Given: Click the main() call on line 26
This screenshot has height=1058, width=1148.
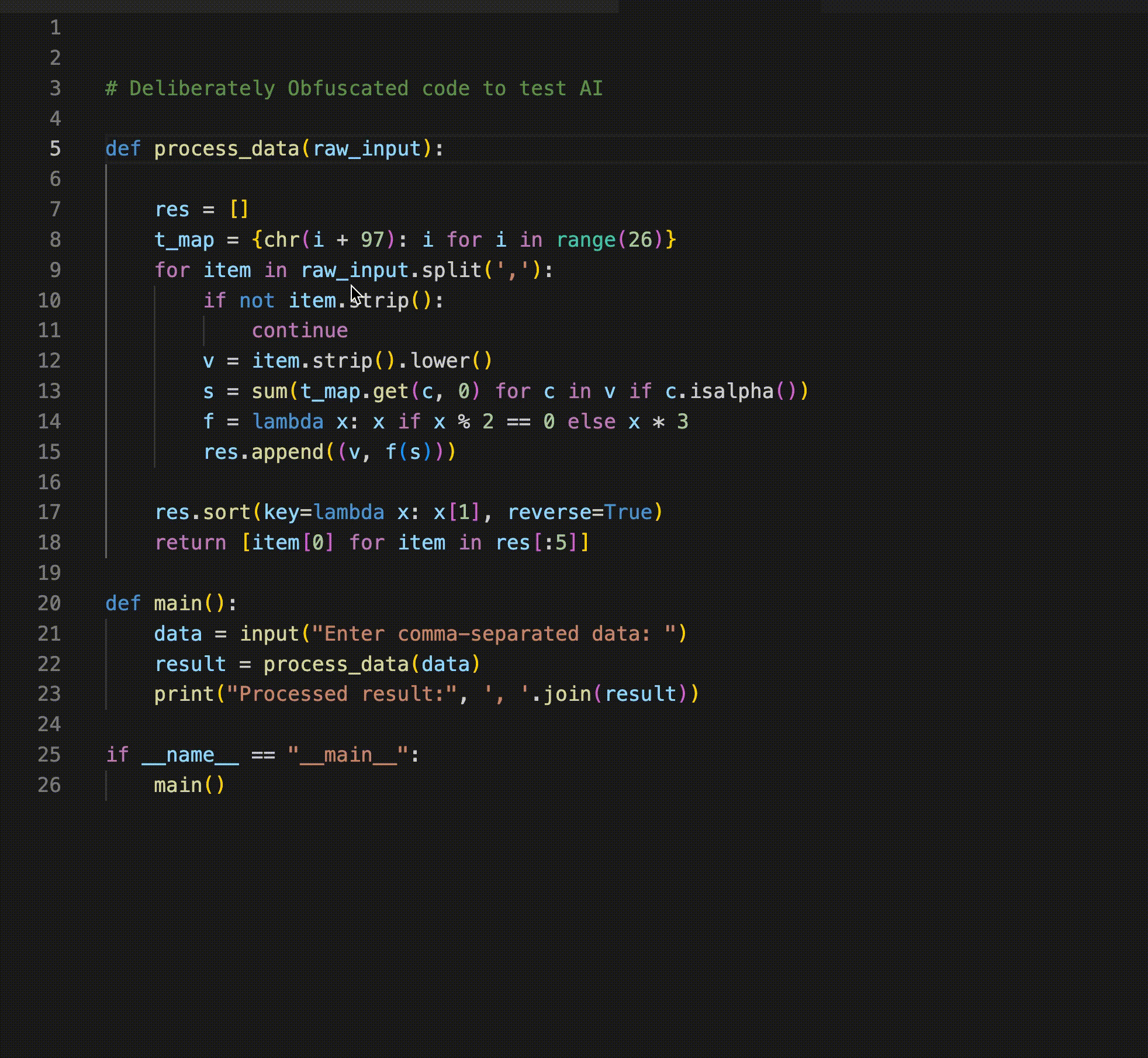Looking at the screenshot, I should [189, 784].
